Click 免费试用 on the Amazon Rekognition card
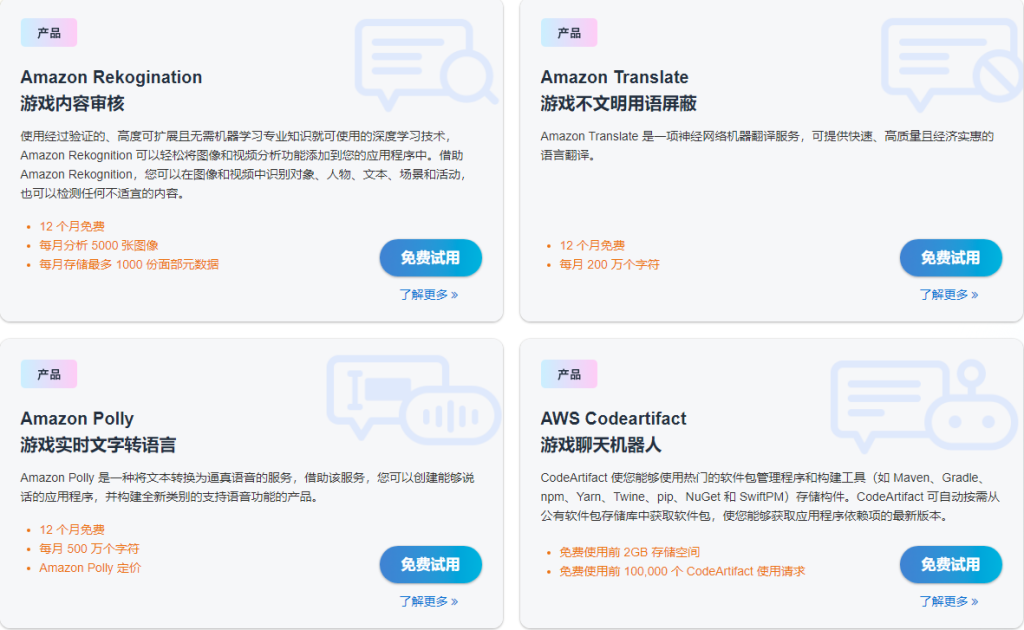Screen dimensions: 1024x630 click(431, 257)
